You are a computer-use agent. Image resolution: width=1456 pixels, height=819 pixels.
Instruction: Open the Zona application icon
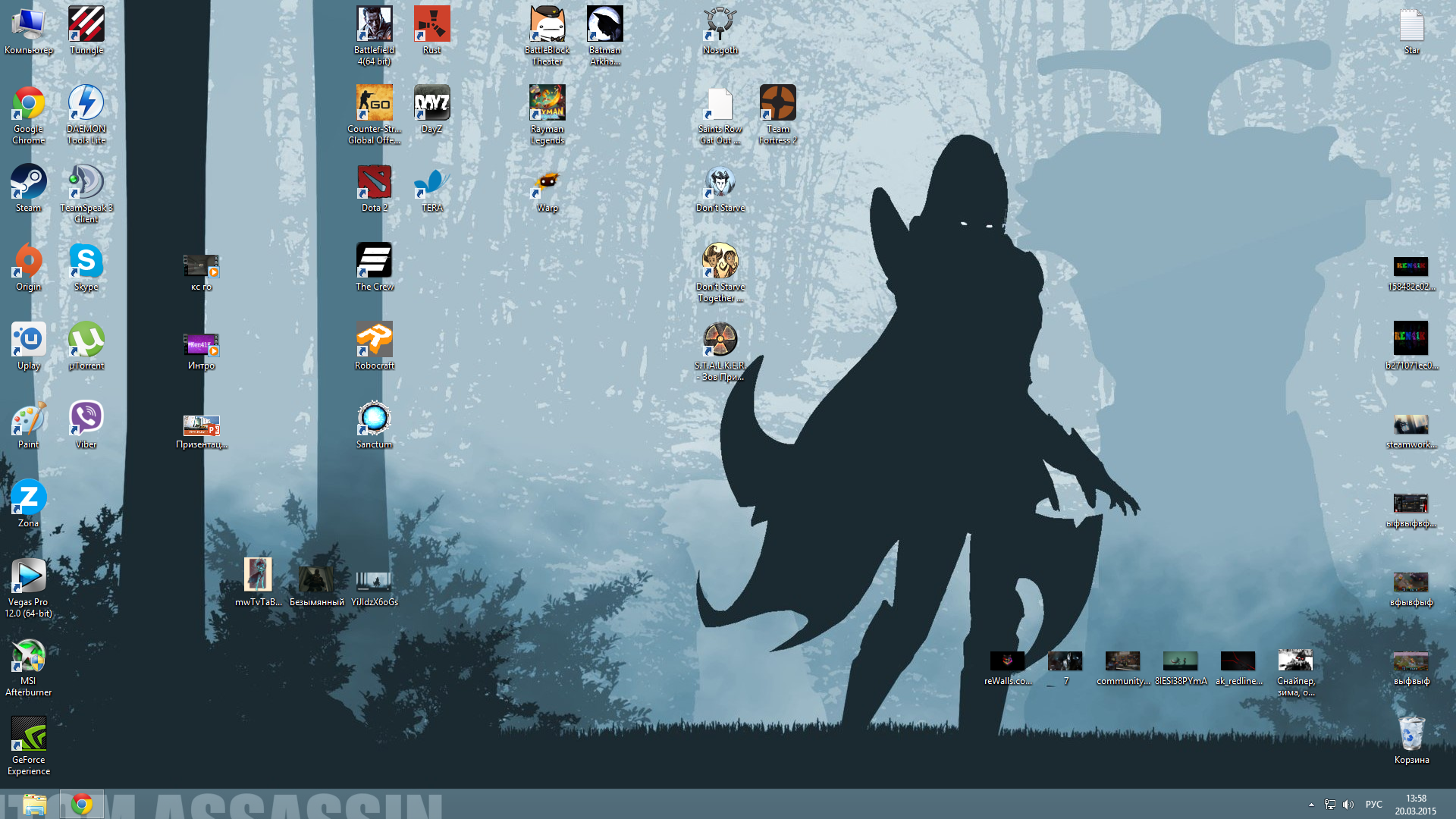29,504
